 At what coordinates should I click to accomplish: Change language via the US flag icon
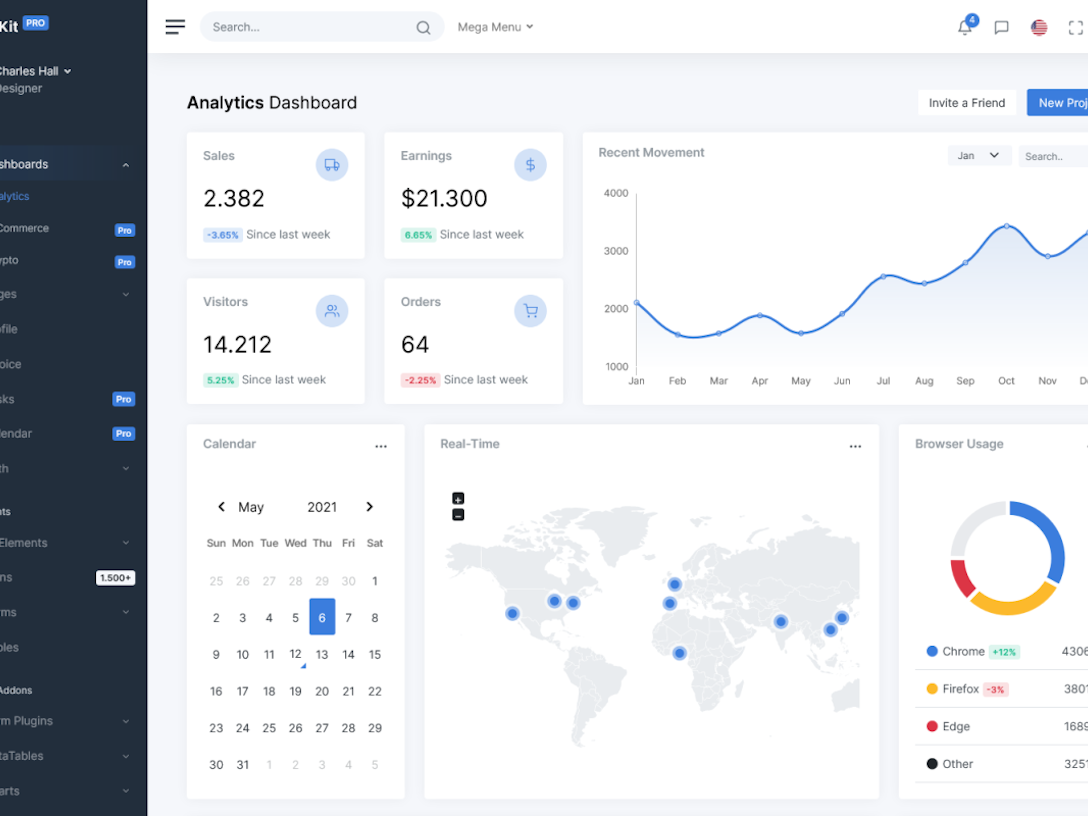tap(1038, 28)
